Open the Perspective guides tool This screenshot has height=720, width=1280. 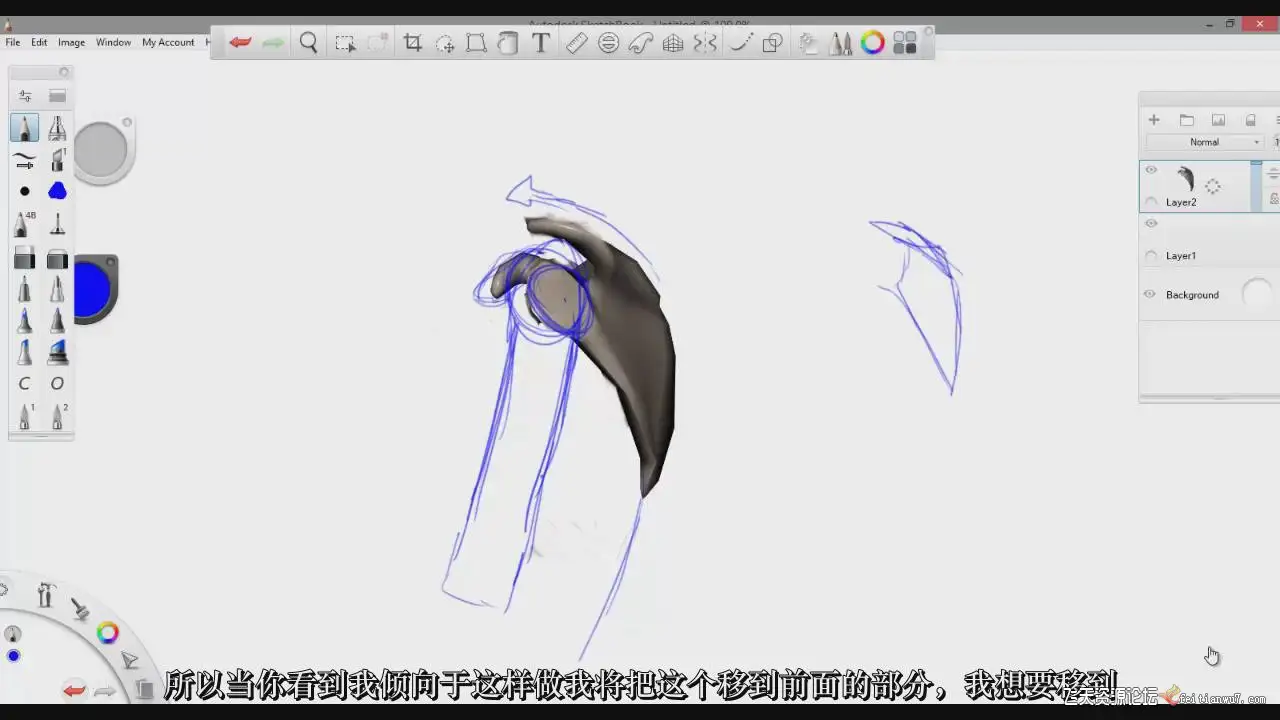pyautogui.click(x=673, y=43)
